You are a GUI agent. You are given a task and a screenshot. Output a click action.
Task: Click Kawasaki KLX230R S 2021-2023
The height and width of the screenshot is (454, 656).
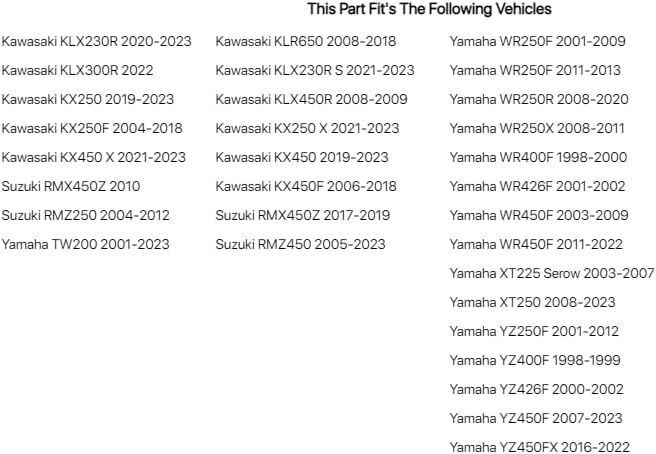tap(315, 70)
